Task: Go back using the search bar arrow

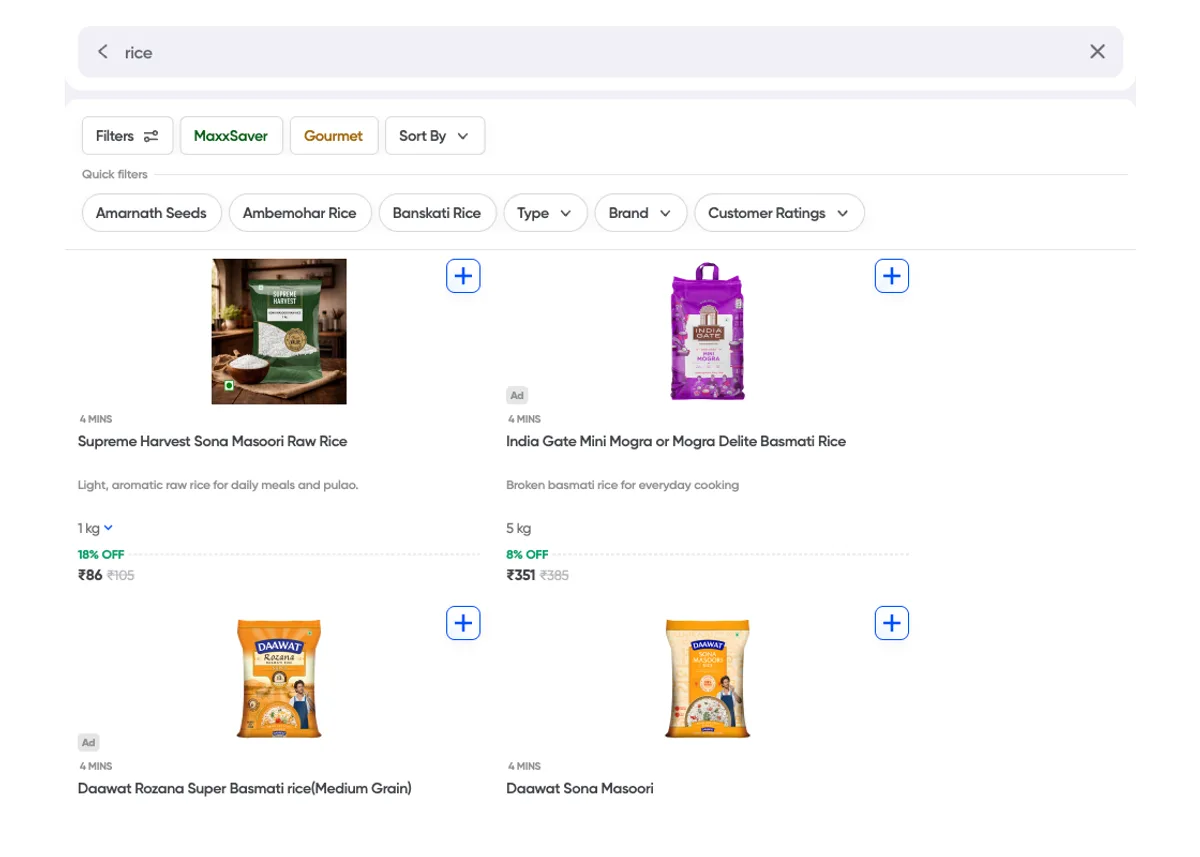Action: click(x=102, y=52)
